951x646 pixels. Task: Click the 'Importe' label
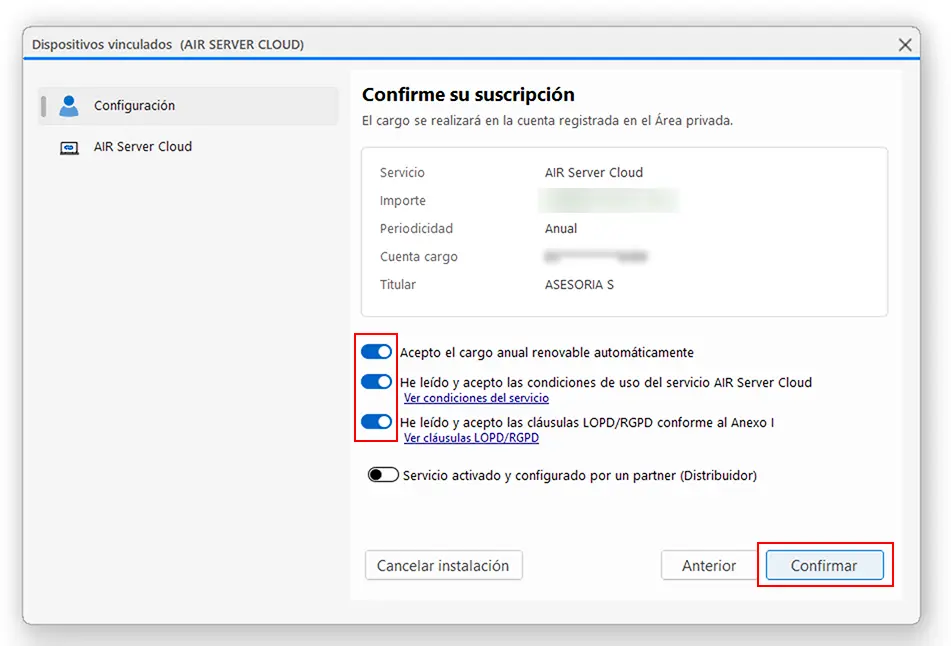coord(403,201)
